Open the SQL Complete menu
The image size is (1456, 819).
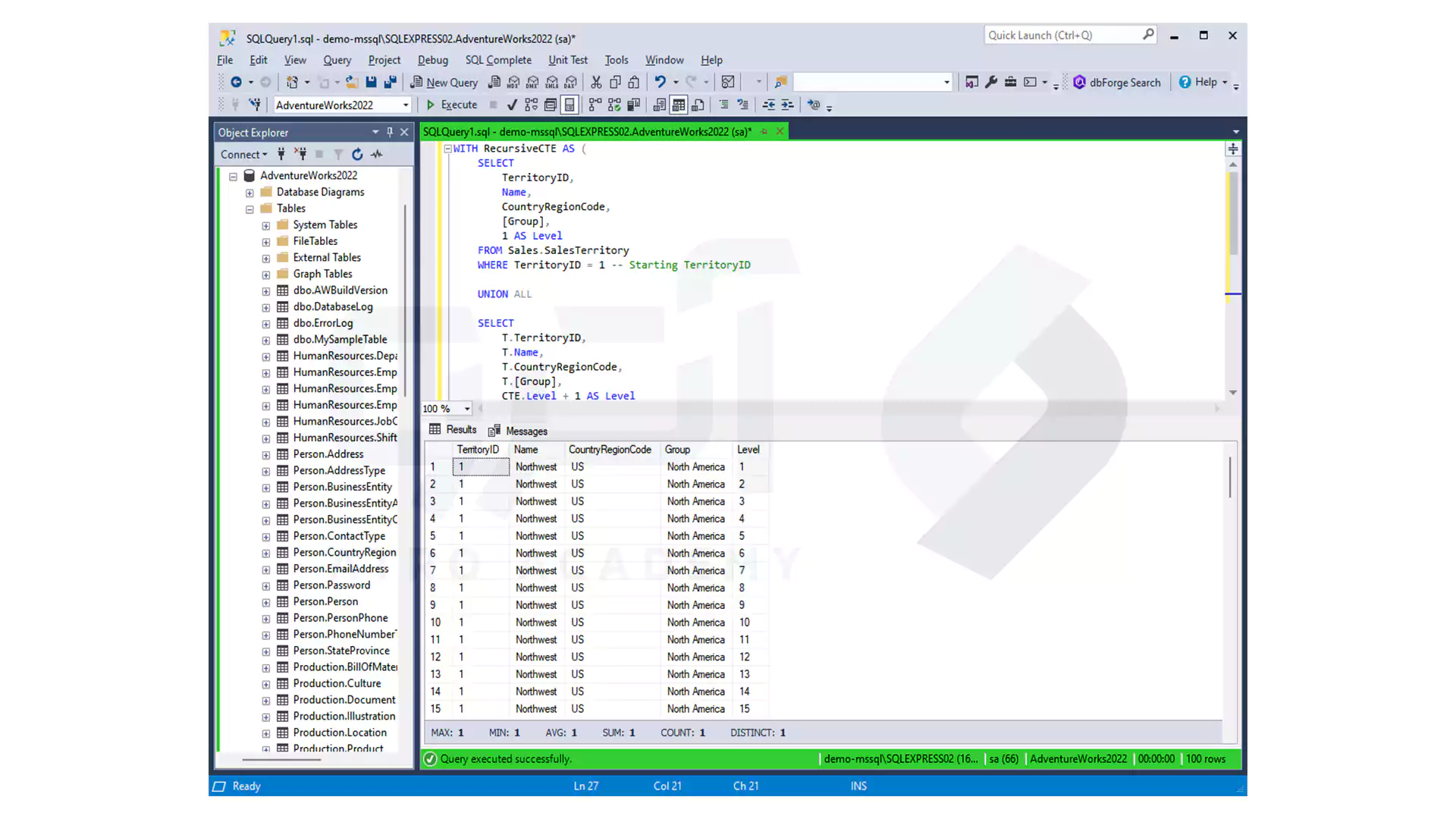point(498,60)
